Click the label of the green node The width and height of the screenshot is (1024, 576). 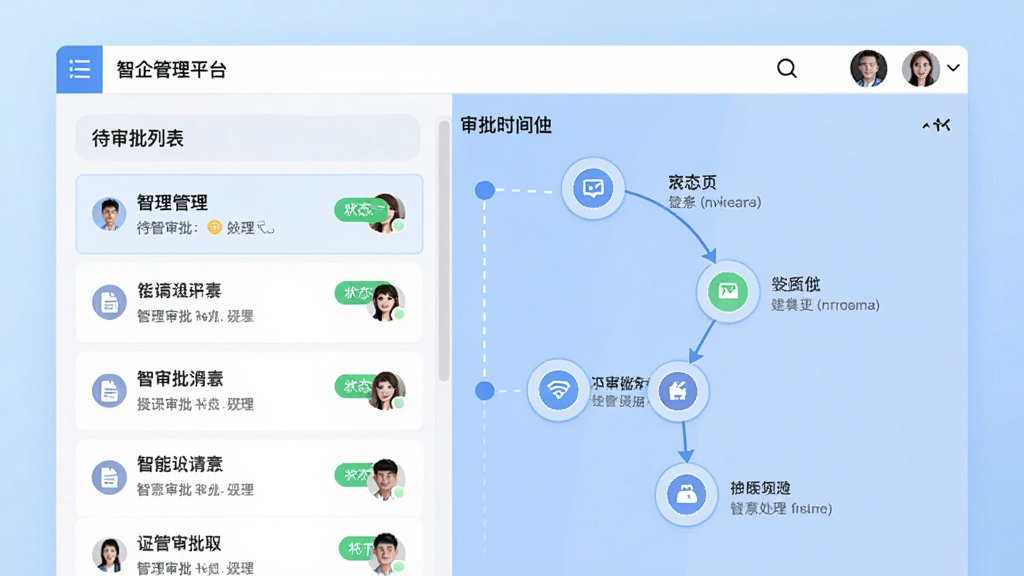[825, 295]
